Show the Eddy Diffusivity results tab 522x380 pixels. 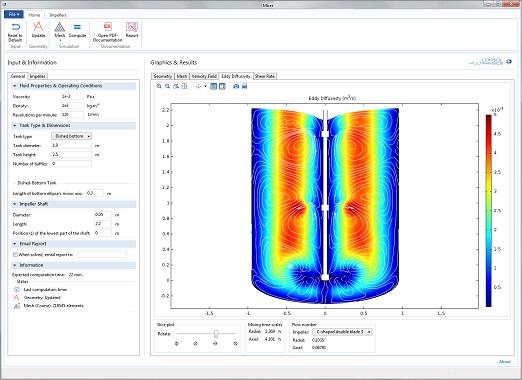236,76
